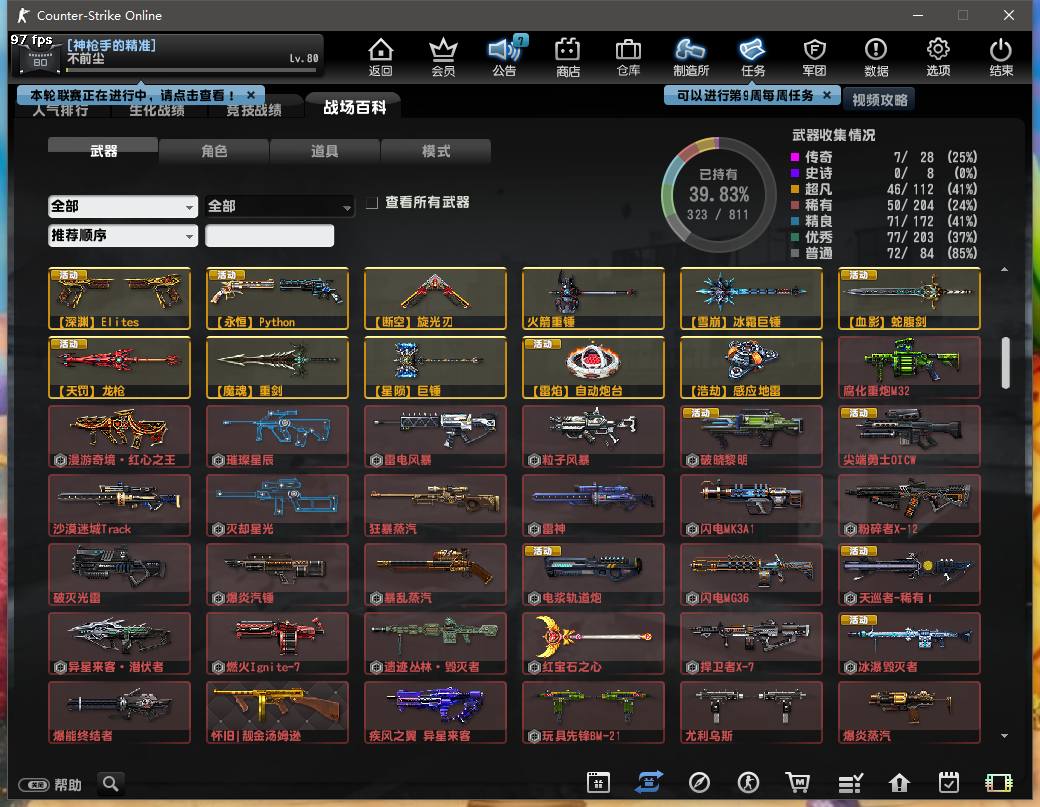This screenshot has height=807, width=1040.
Task: Select the 【断空】旋光刃 weapon card
Action: pyautogui.click(x=435, y=298)
